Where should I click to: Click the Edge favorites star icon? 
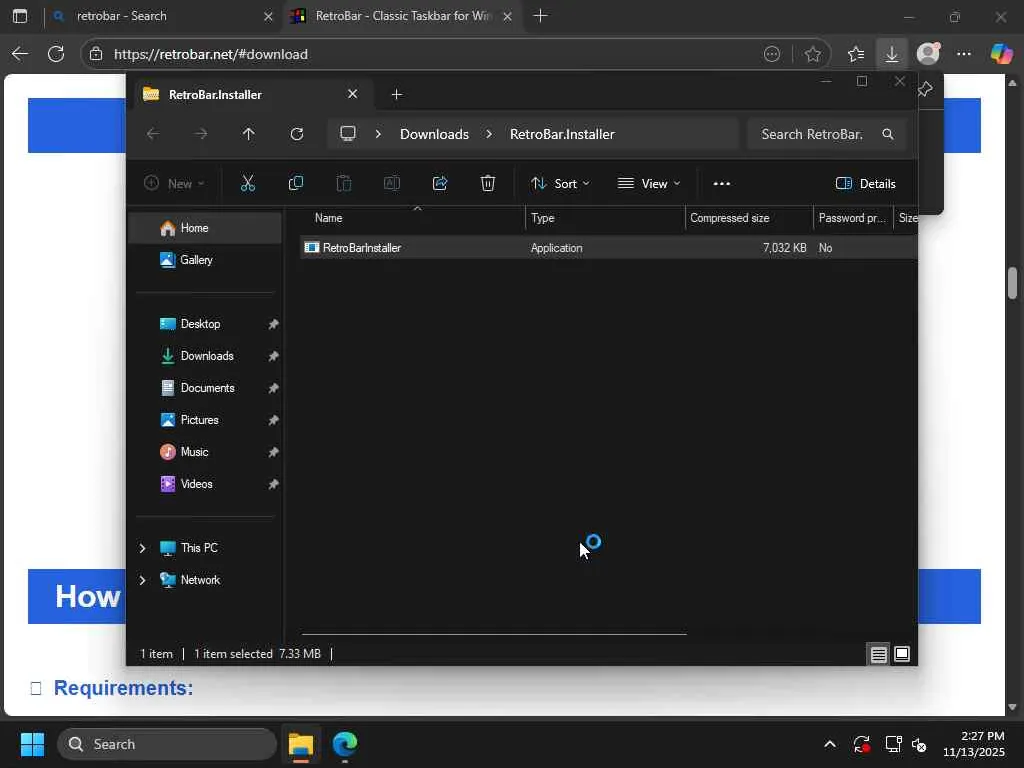pos(812,54)
